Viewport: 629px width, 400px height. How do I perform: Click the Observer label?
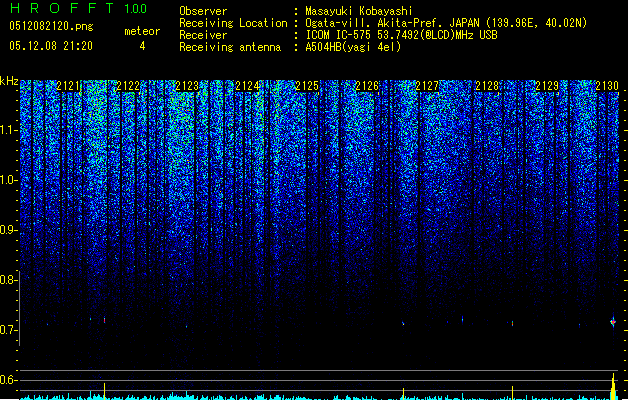pos(203,11)
